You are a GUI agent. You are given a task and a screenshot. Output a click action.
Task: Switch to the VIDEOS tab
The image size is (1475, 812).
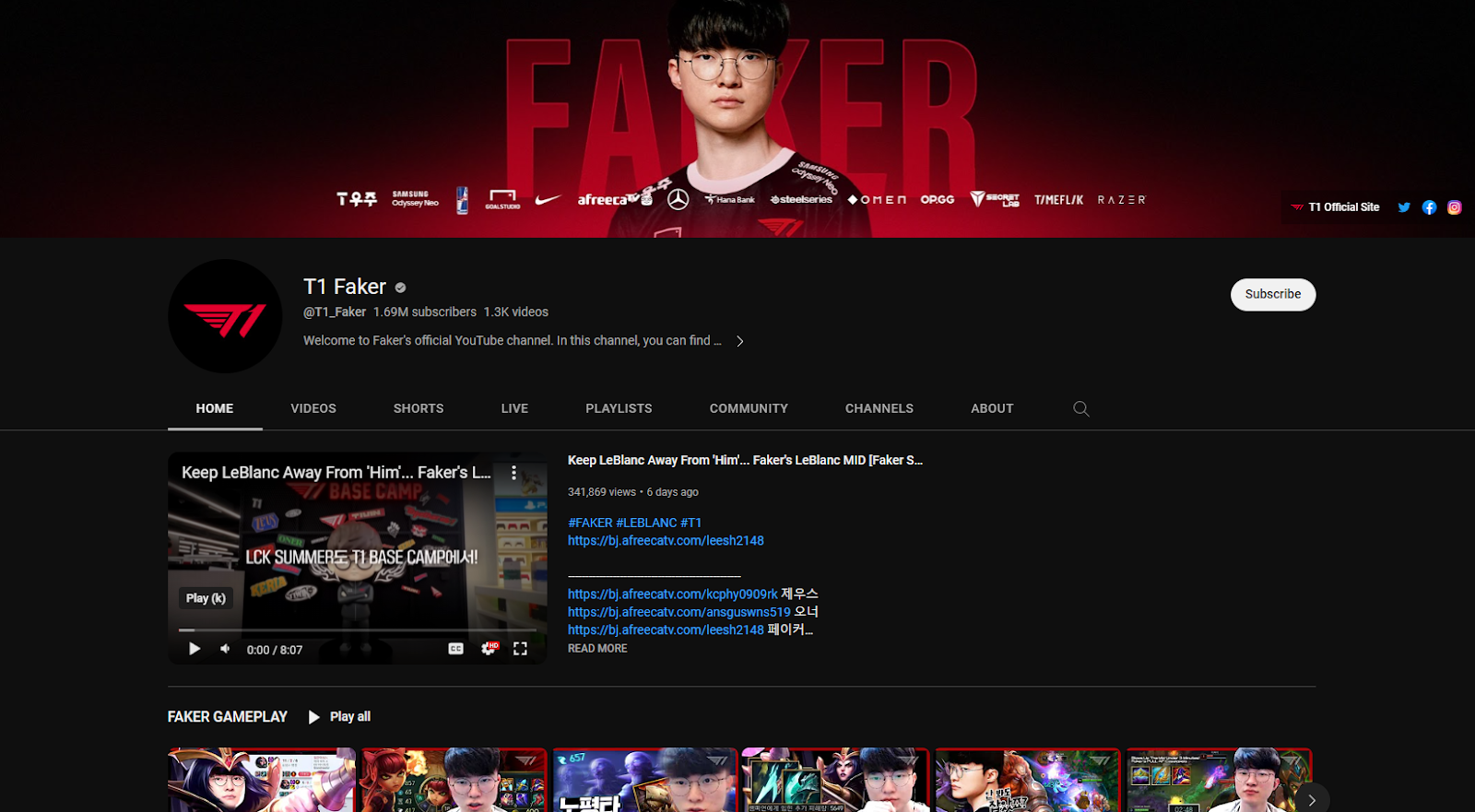[313, 408]
